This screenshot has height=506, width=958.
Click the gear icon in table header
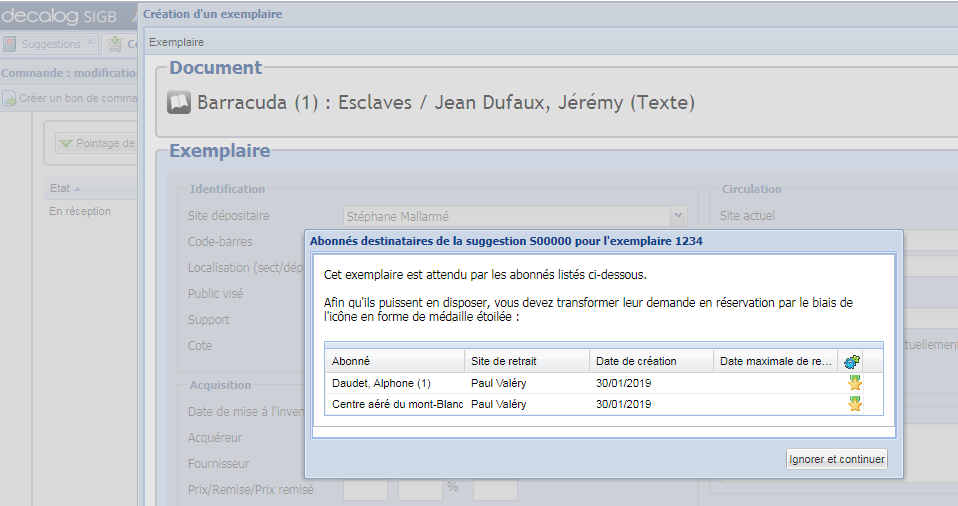[x=852, y=361]
